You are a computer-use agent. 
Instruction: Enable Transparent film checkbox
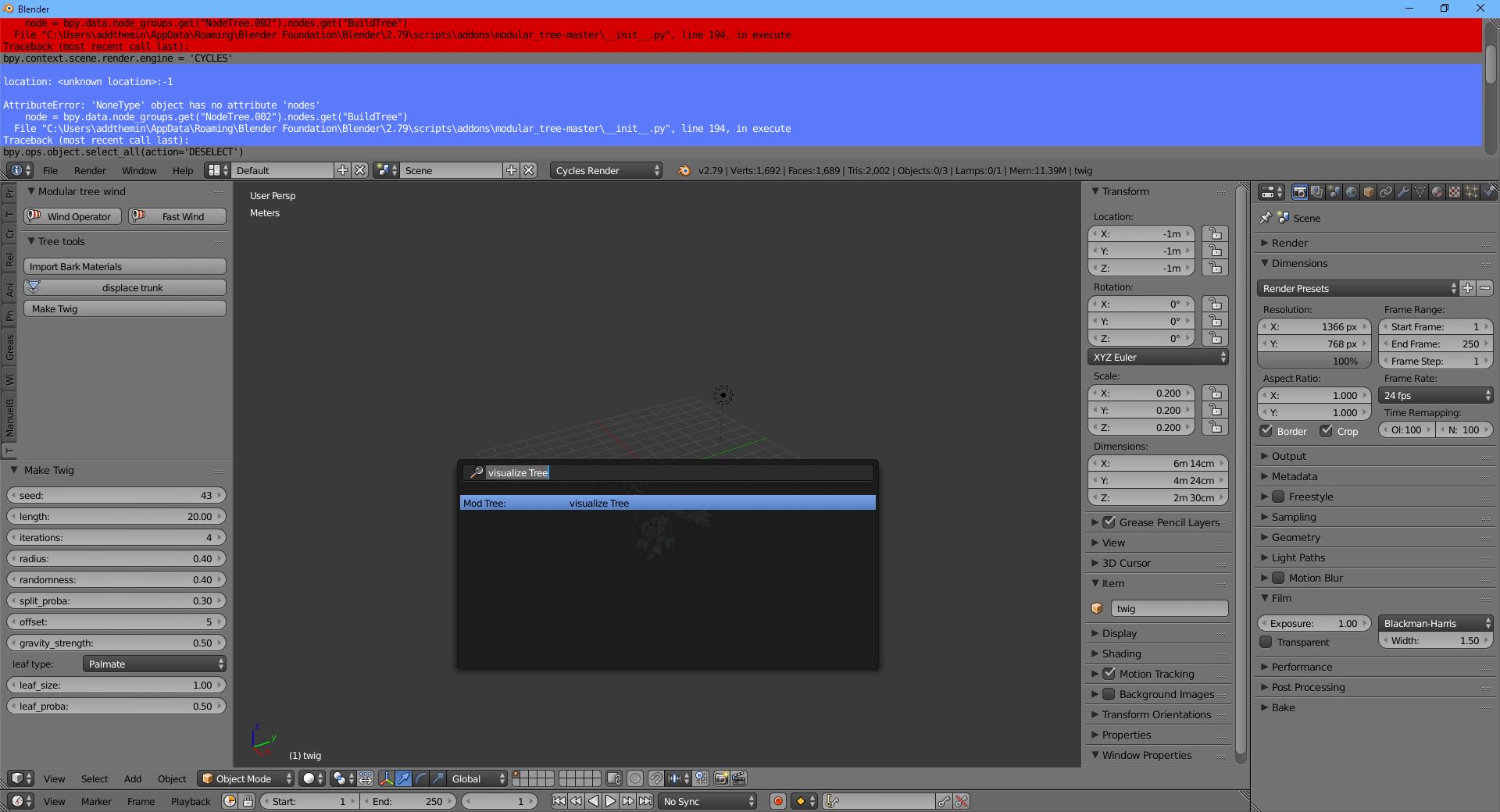click(x=1266, y=642)
